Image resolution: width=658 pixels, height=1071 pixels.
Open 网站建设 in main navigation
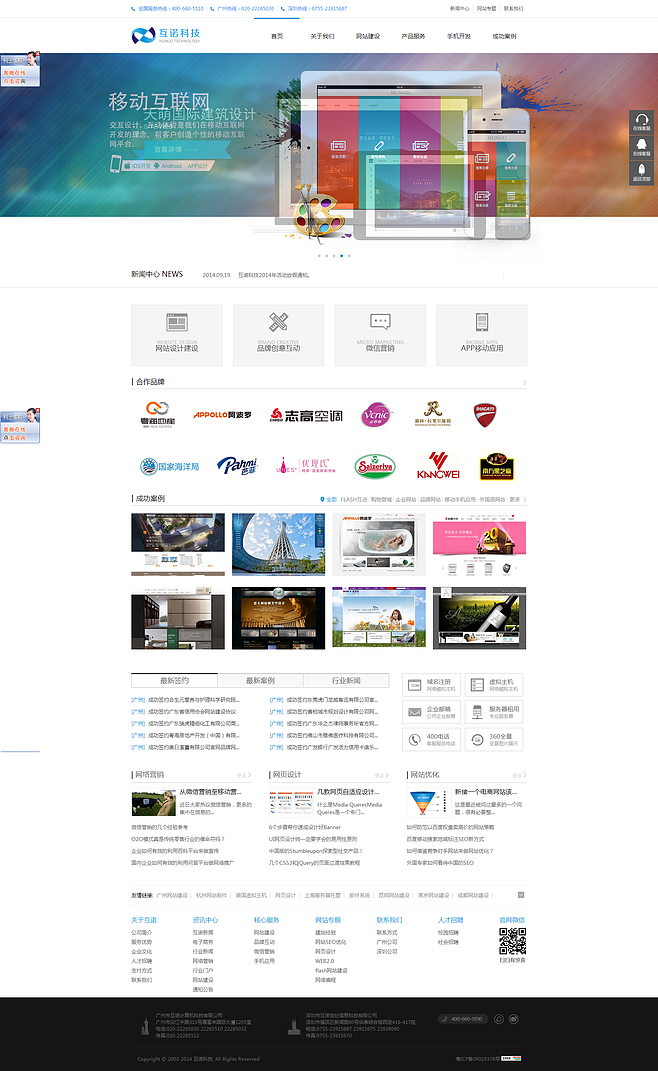pos(368,36)
